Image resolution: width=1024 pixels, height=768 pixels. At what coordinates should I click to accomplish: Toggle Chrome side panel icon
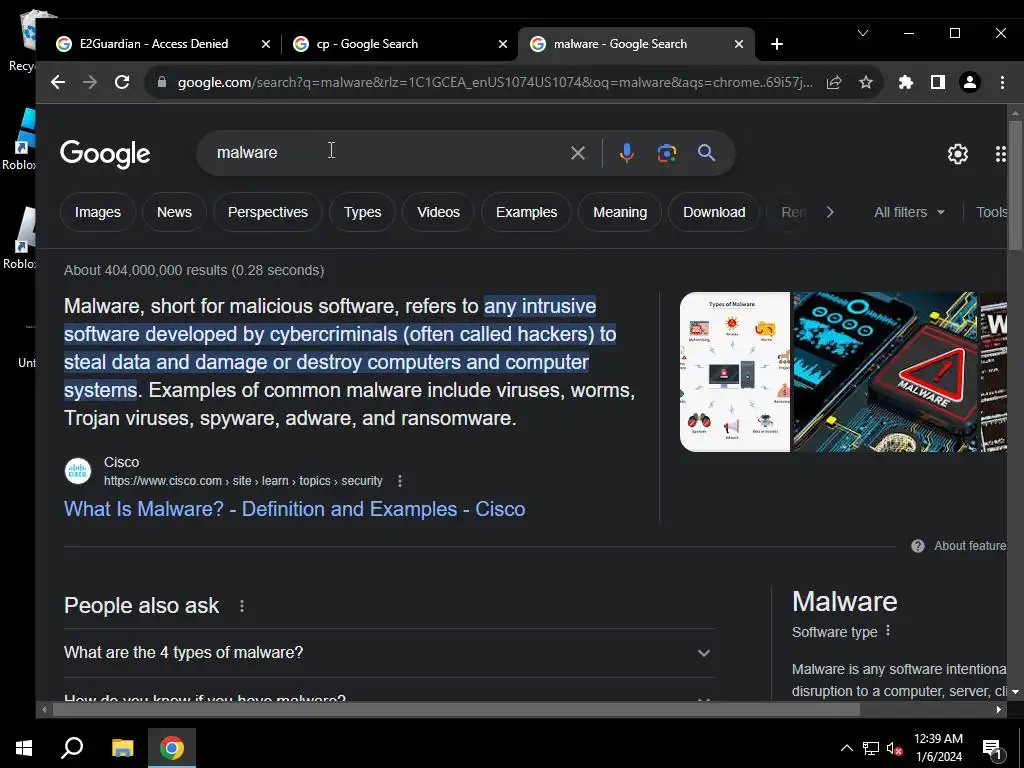(938, 82)
